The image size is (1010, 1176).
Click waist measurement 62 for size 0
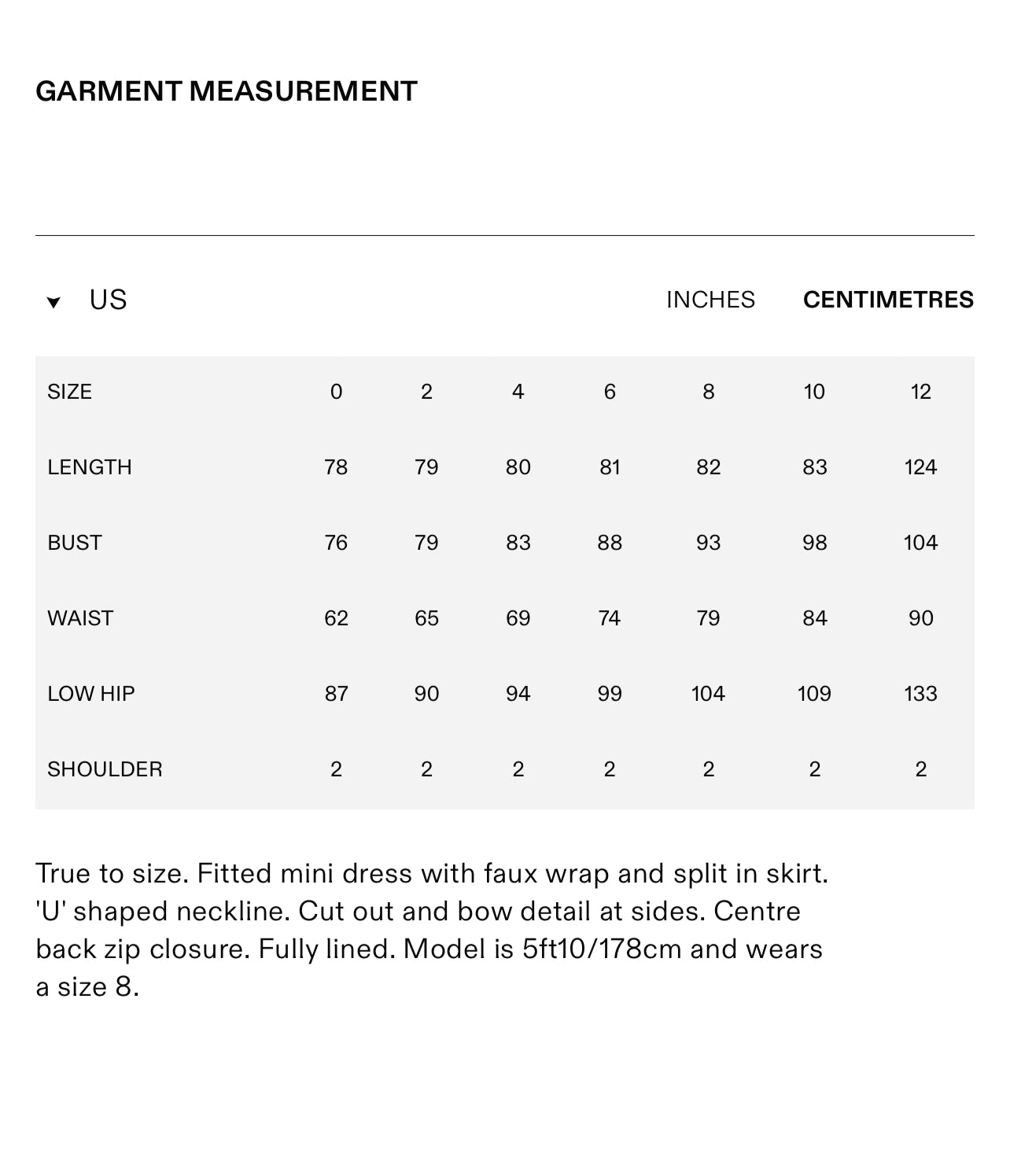[x=336, y=618]
